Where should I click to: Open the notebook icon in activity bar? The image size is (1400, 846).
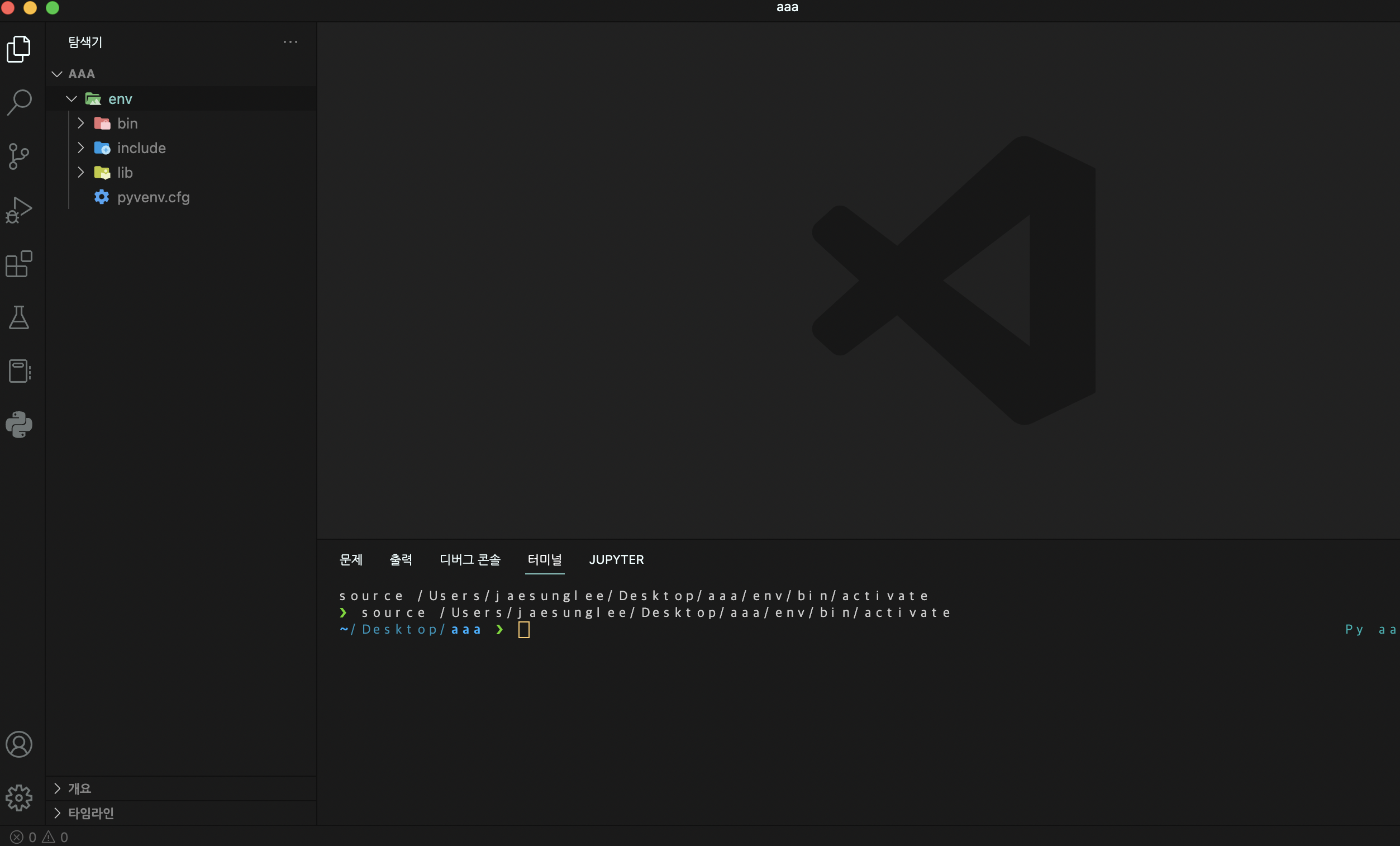click(x=20, y=371)
